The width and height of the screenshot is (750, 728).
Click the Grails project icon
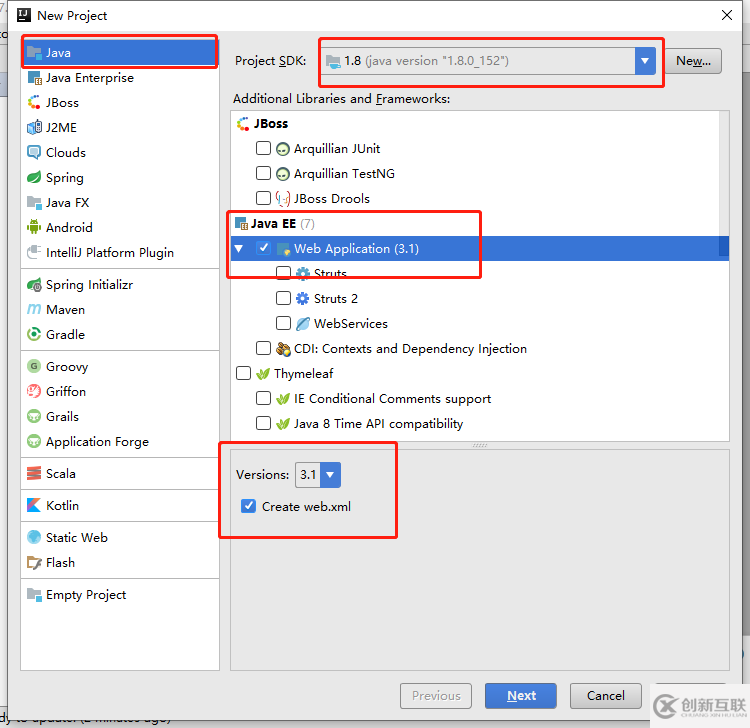tap(33, 416)
